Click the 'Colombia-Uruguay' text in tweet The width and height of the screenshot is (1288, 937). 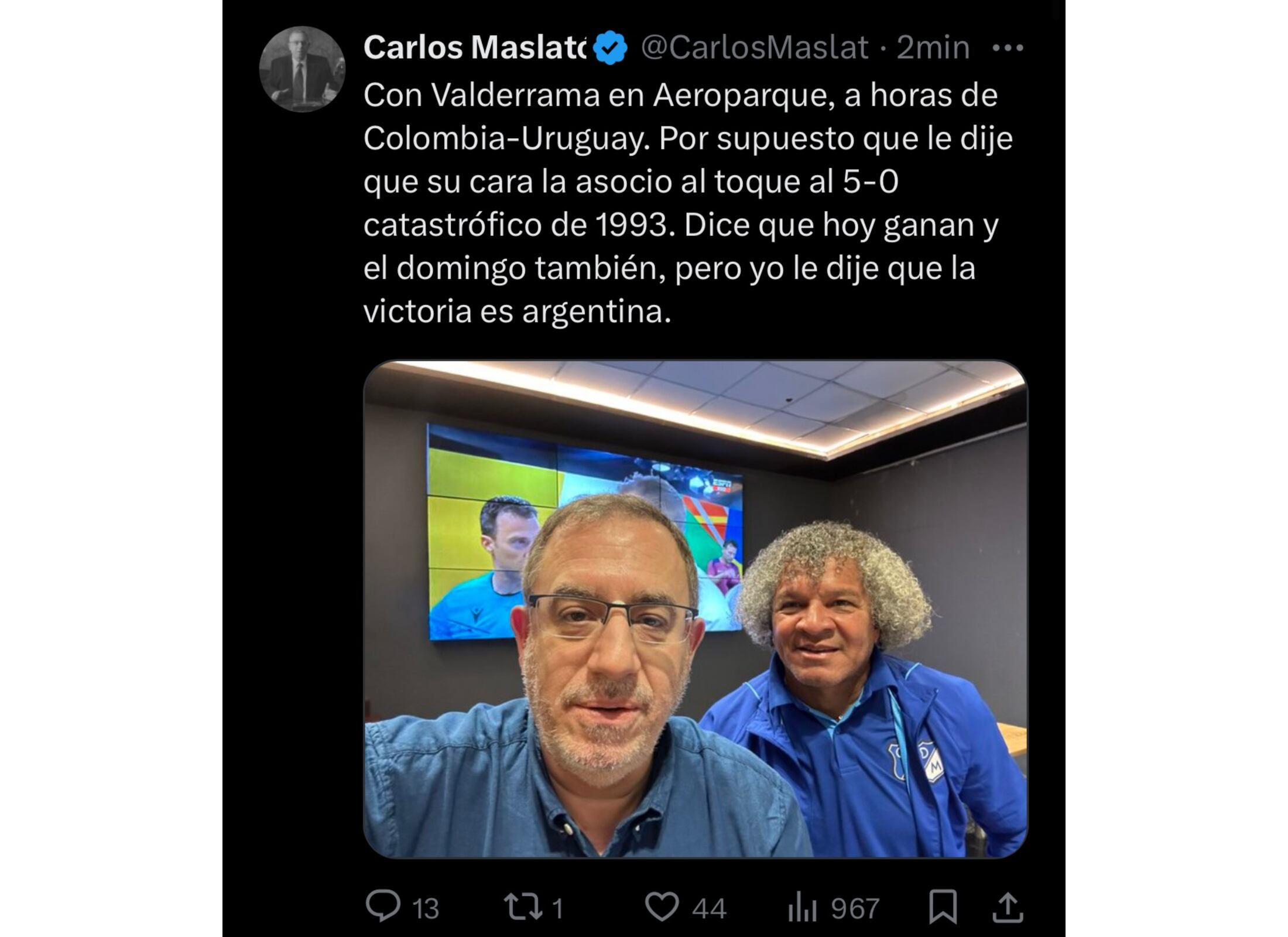(504, 139)
